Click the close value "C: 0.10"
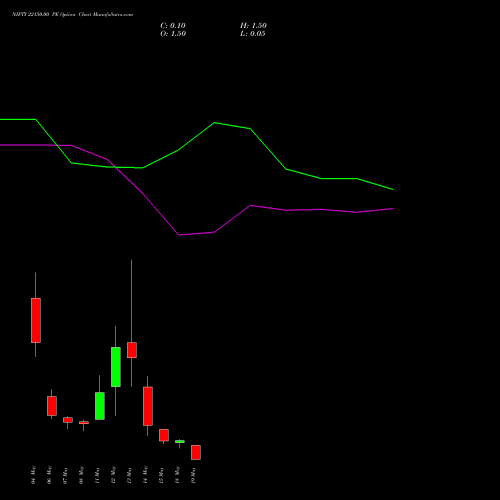 point(173,26)
